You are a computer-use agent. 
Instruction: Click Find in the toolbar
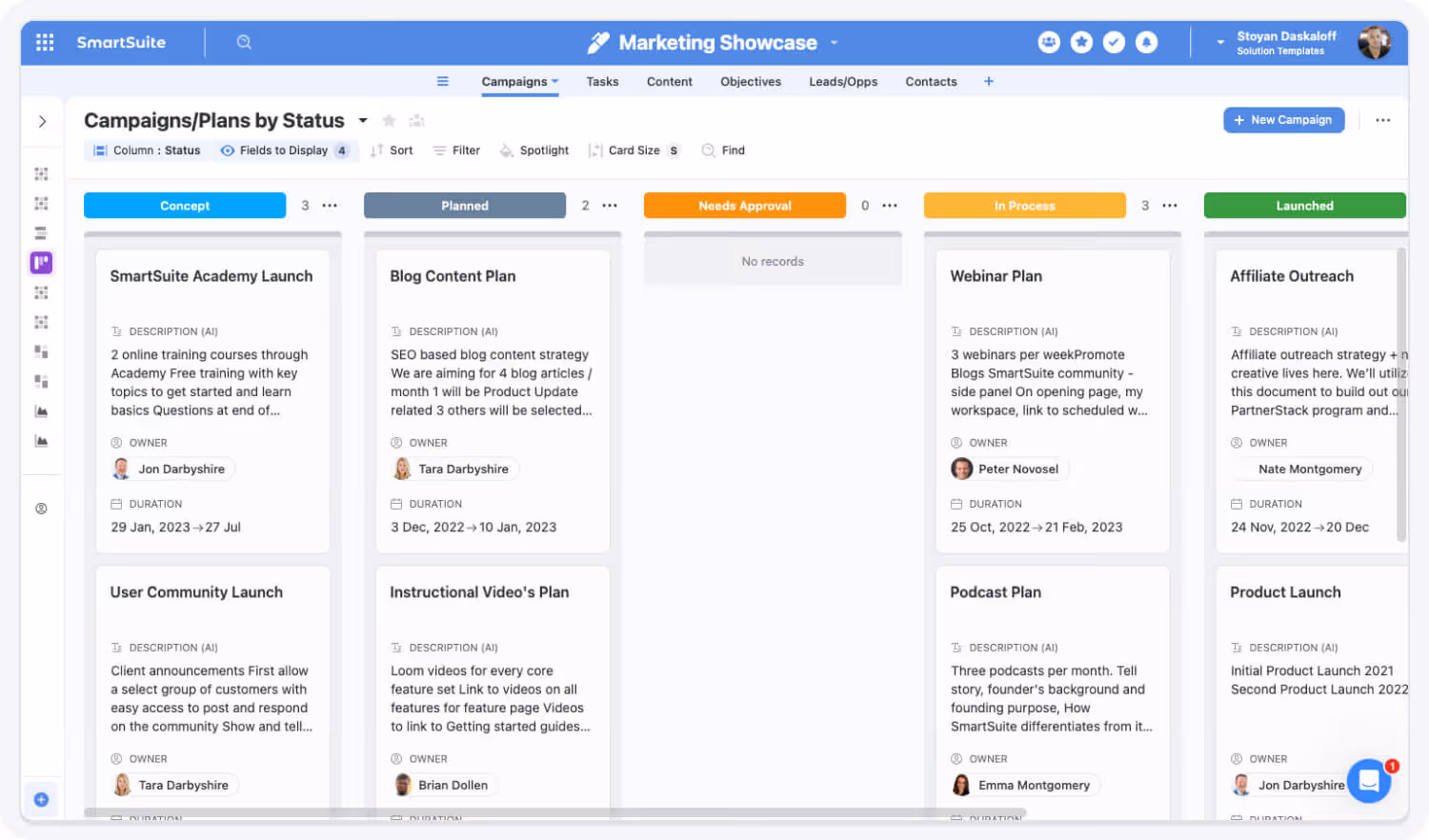point(723,150)
